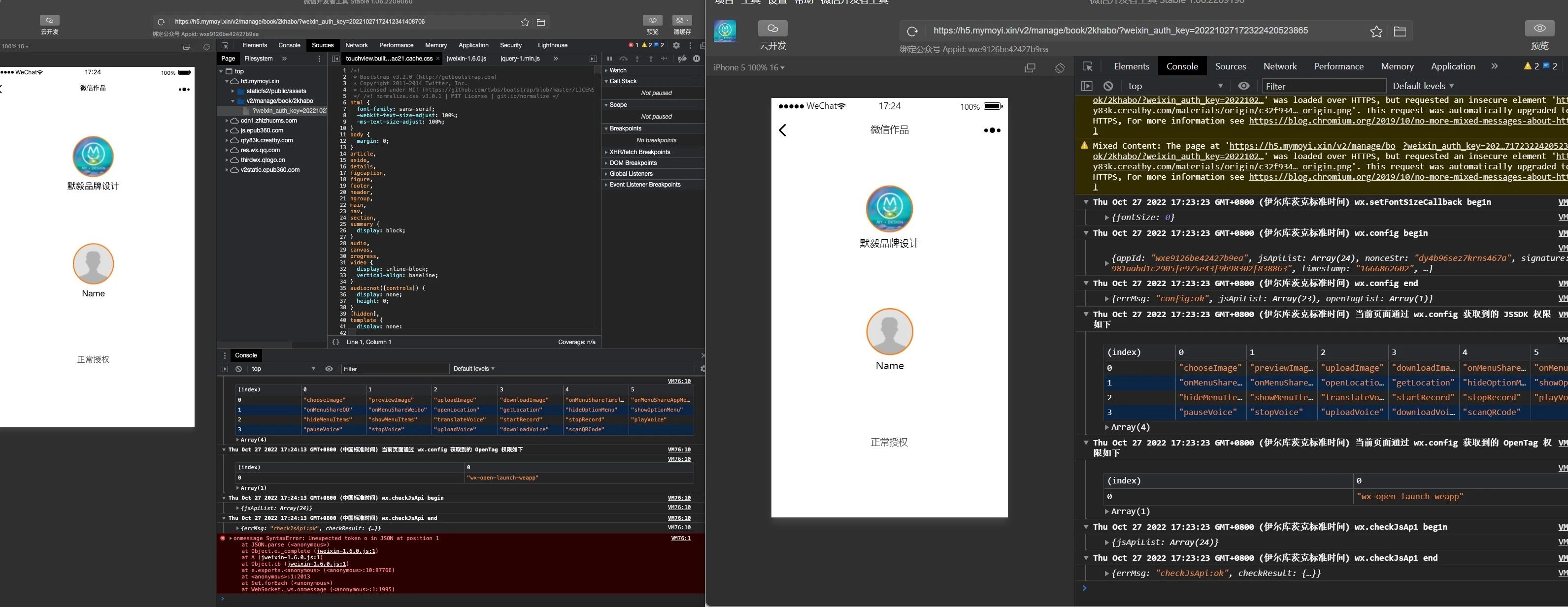Click the clear console icon in right panel
This screenshot has width=1568, height=607.
[x=1108, y=86]
